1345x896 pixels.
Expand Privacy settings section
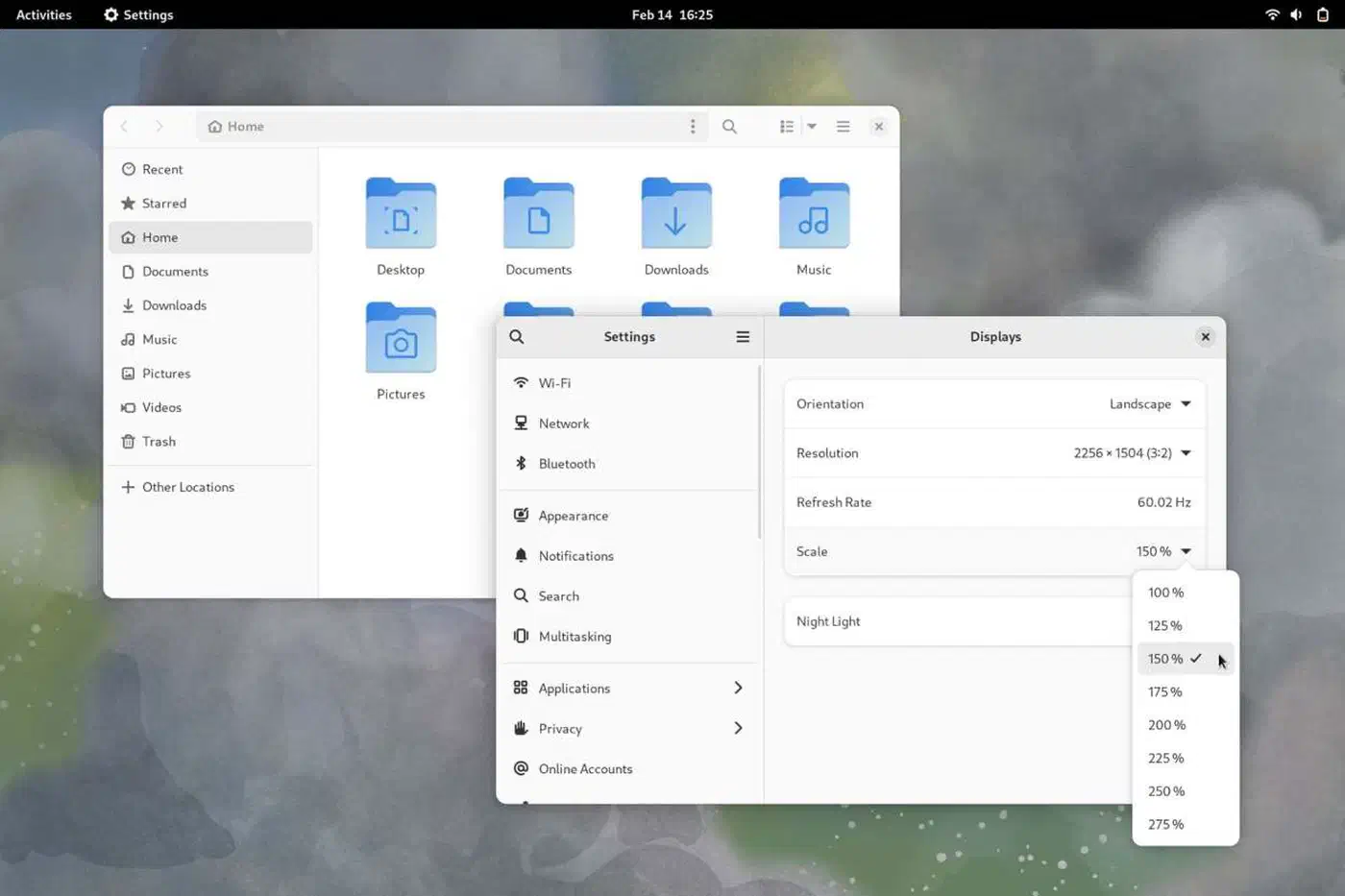tap(628, 729)
